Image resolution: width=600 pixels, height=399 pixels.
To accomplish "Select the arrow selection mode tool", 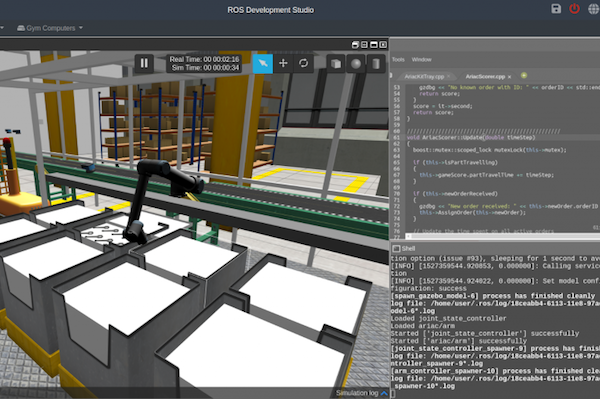I will (x=263, y=64).
